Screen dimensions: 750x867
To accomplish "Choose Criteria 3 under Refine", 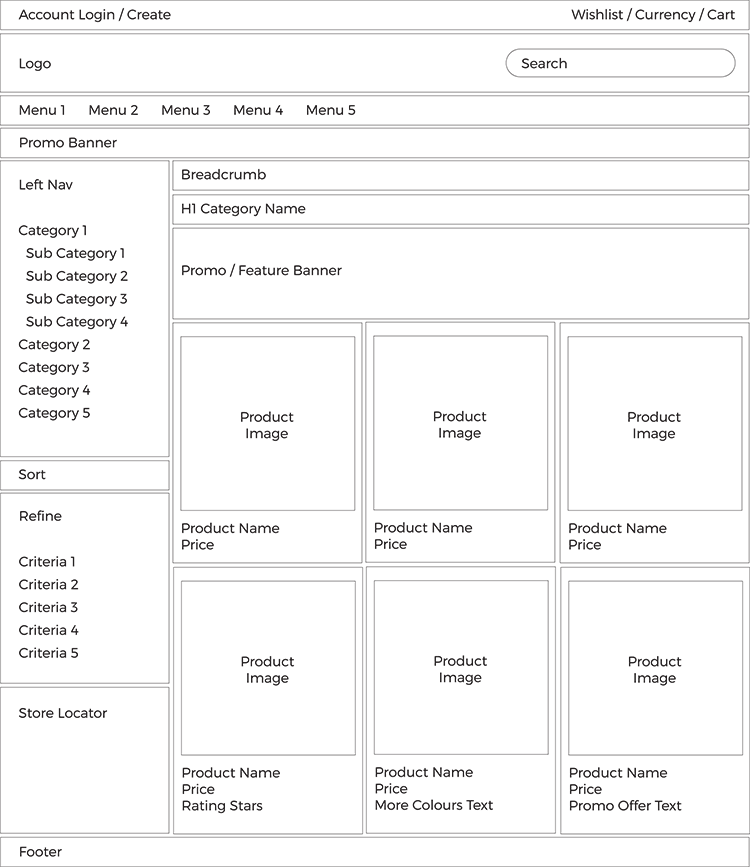I will [x=48, y=607].
